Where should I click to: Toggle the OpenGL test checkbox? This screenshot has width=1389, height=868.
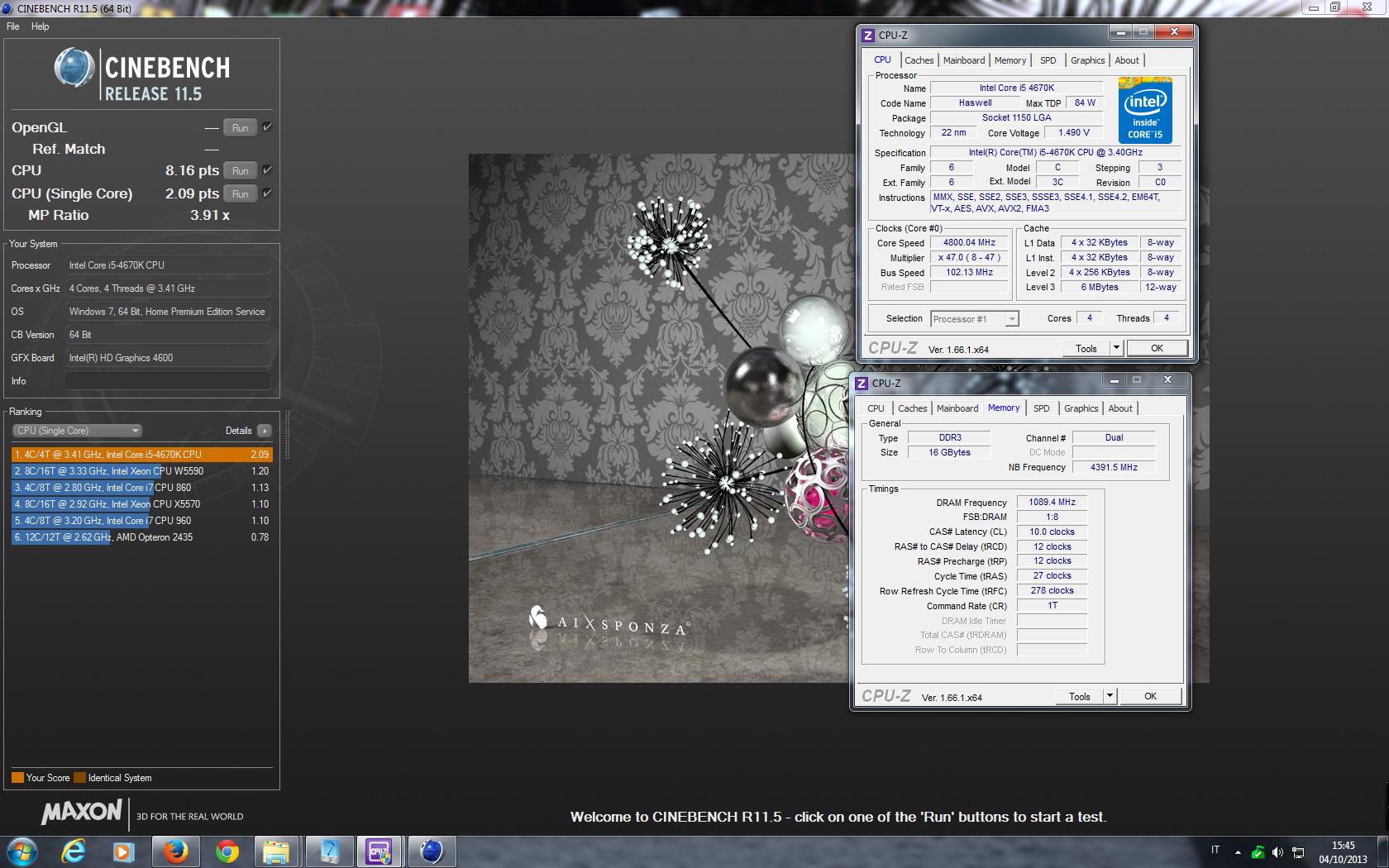(267, 127)
